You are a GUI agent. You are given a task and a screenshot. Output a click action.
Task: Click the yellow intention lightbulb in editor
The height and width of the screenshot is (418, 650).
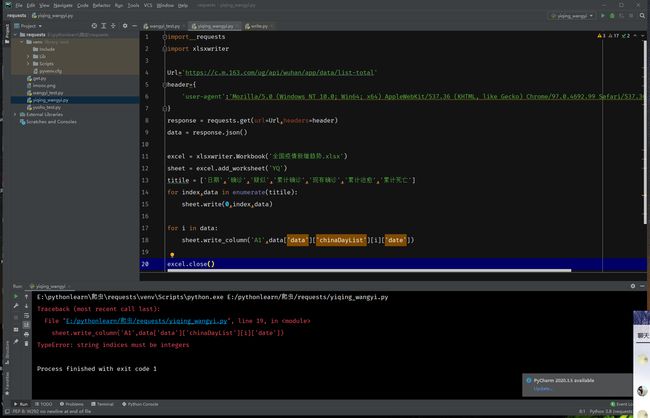(x=172, y=254)
